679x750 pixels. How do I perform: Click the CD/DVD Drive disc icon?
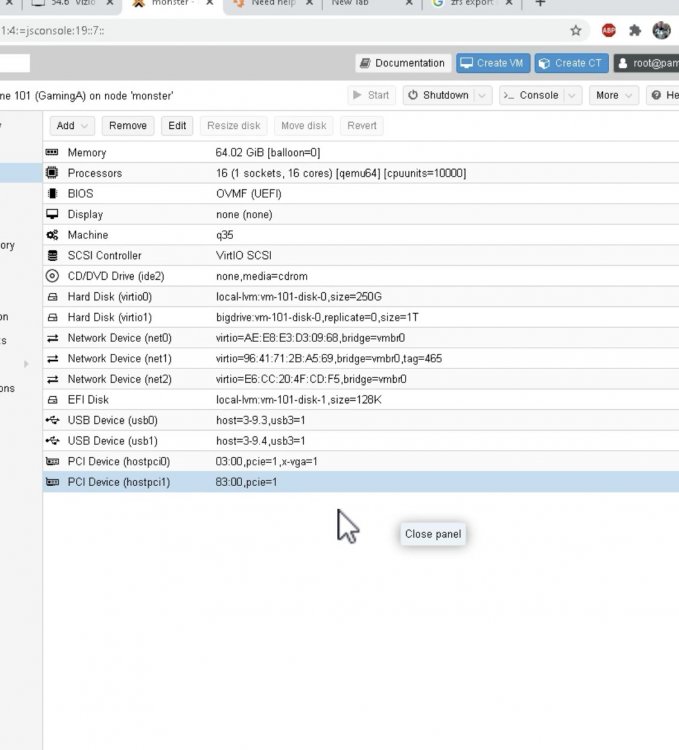click(x=52, y=276)
